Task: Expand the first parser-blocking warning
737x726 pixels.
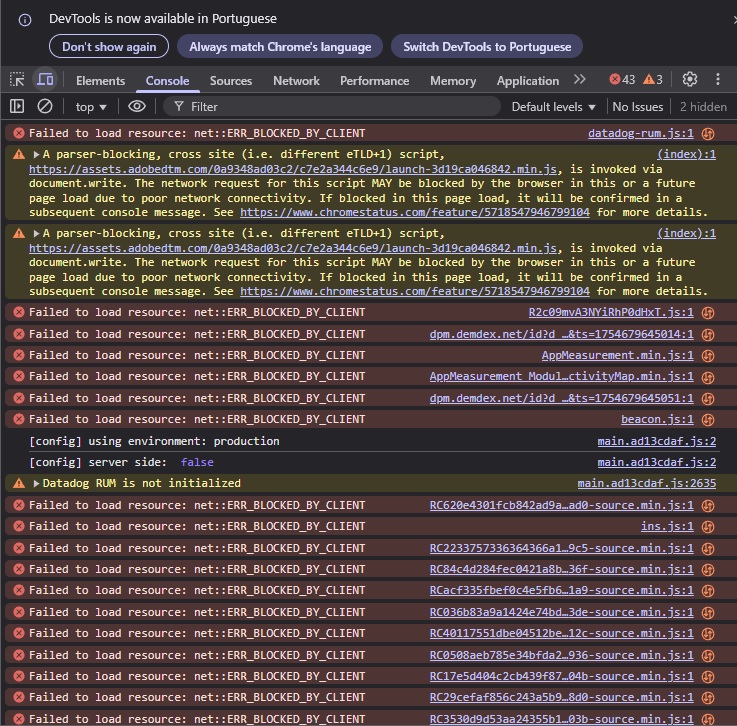Action: (x=36, y=154)
